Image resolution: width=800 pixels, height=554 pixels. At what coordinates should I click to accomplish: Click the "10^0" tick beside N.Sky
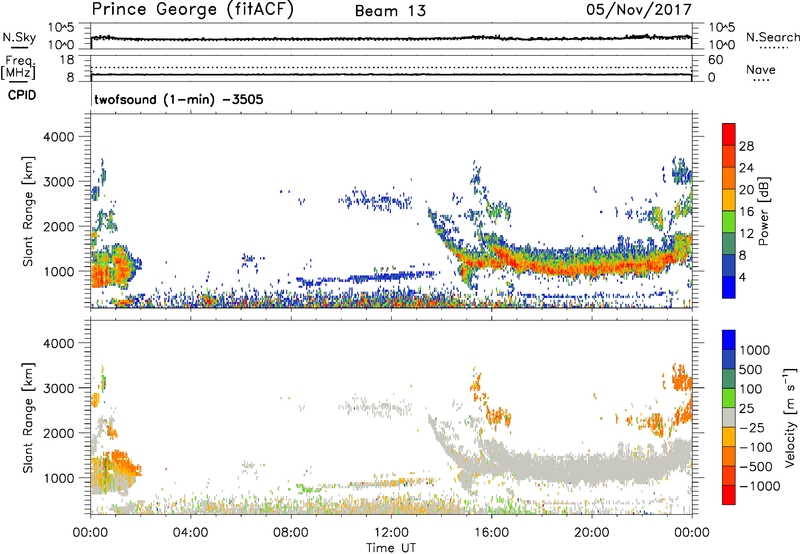tap(61, 45)
